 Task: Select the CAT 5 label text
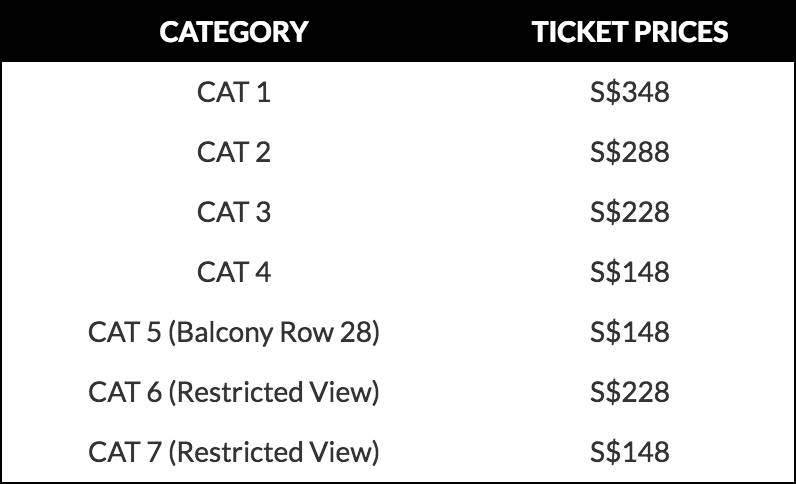pos(125,332)
